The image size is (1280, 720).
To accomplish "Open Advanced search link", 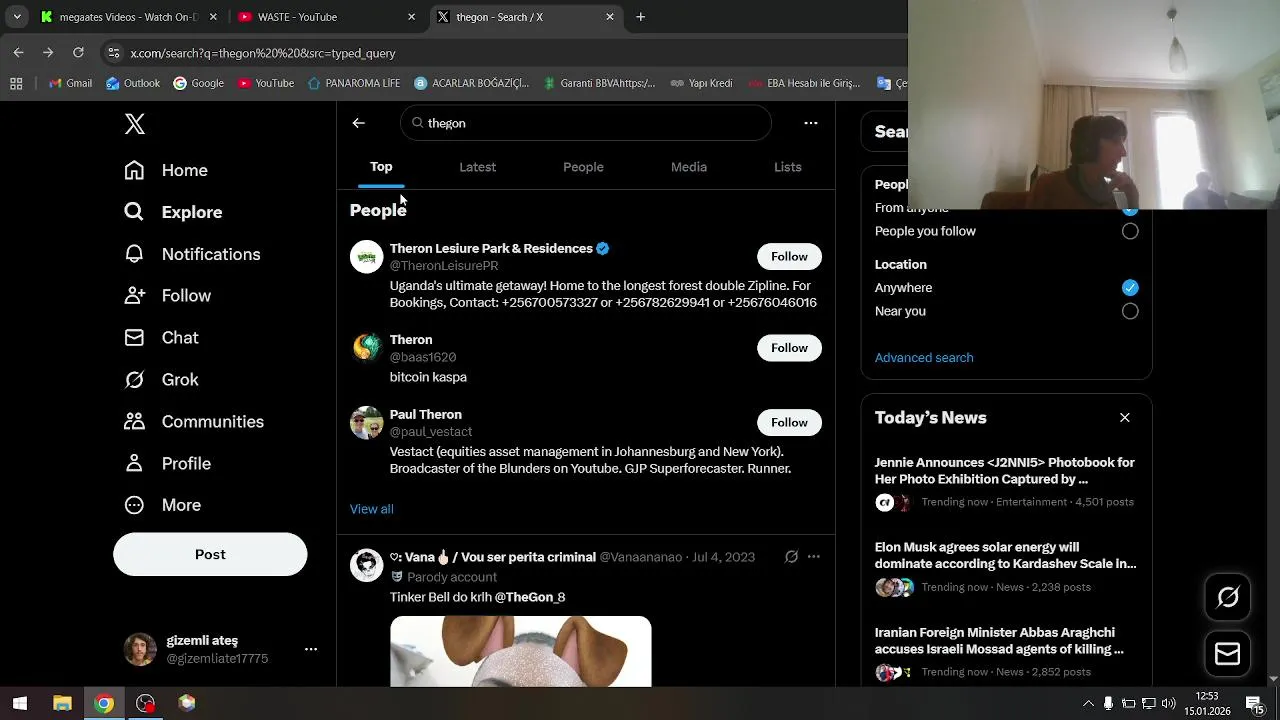I will tap(924, 358).
